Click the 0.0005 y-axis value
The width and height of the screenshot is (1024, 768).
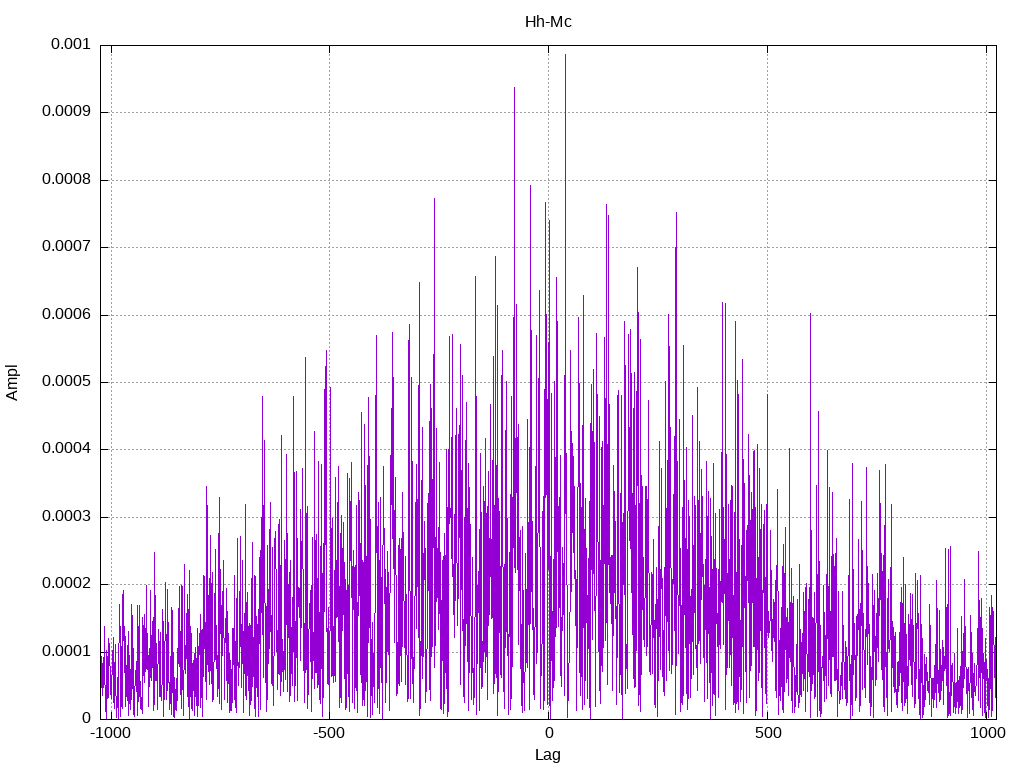click(x=66, y=382)
